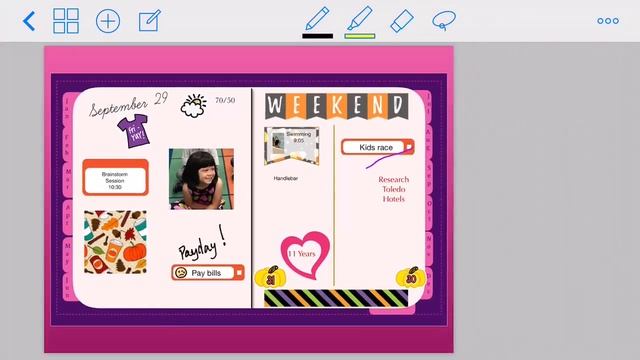640x360 pixels.
Task: Tap the add (plus) circle icon
Action: coord(108,21)
